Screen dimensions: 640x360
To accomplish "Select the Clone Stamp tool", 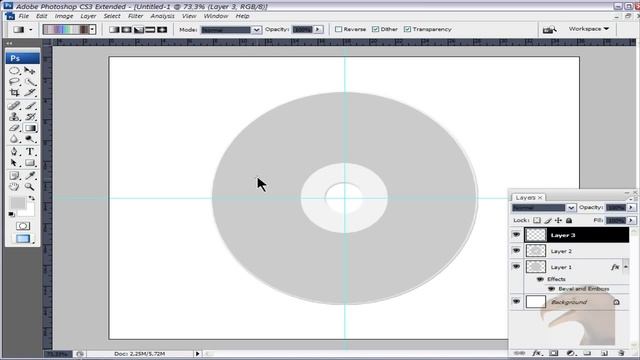I will click(x=14, y=117).
